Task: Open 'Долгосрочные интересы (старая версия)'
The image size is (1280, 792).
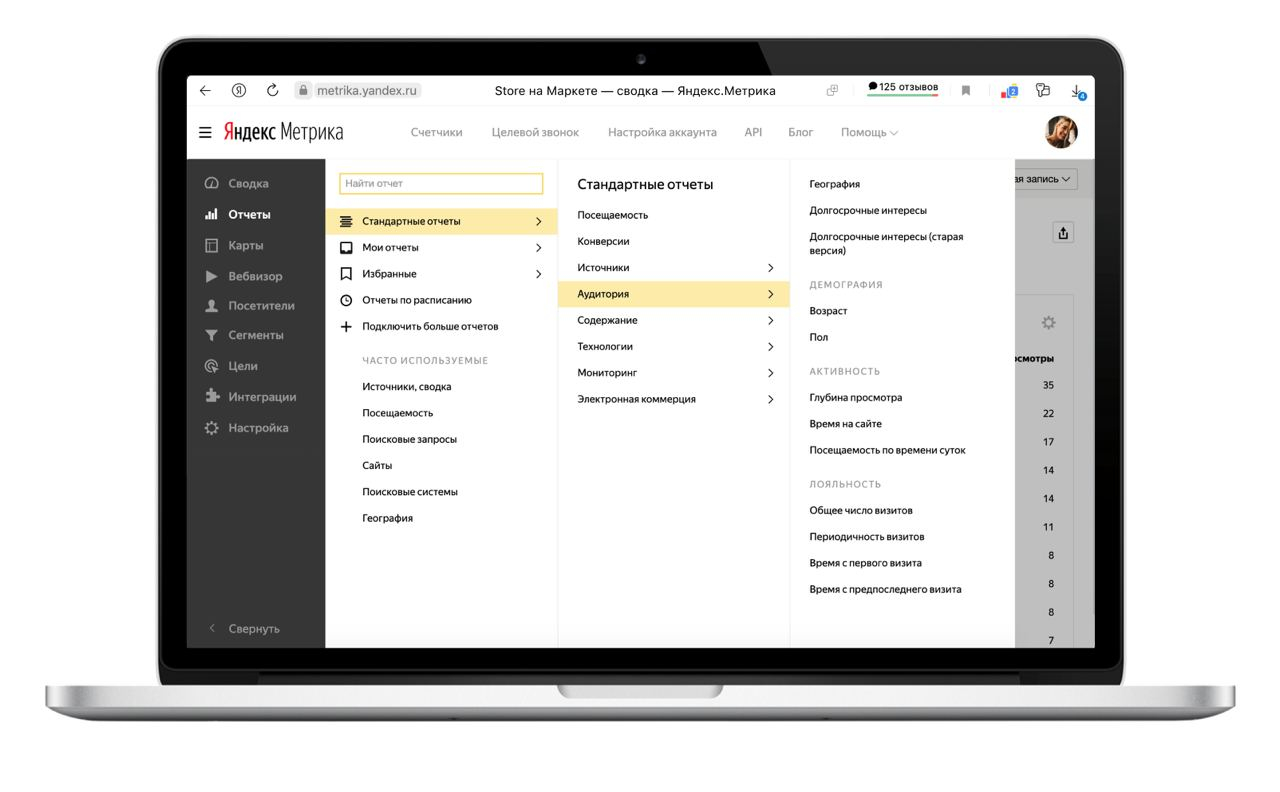Action: [x=886, y=244]
